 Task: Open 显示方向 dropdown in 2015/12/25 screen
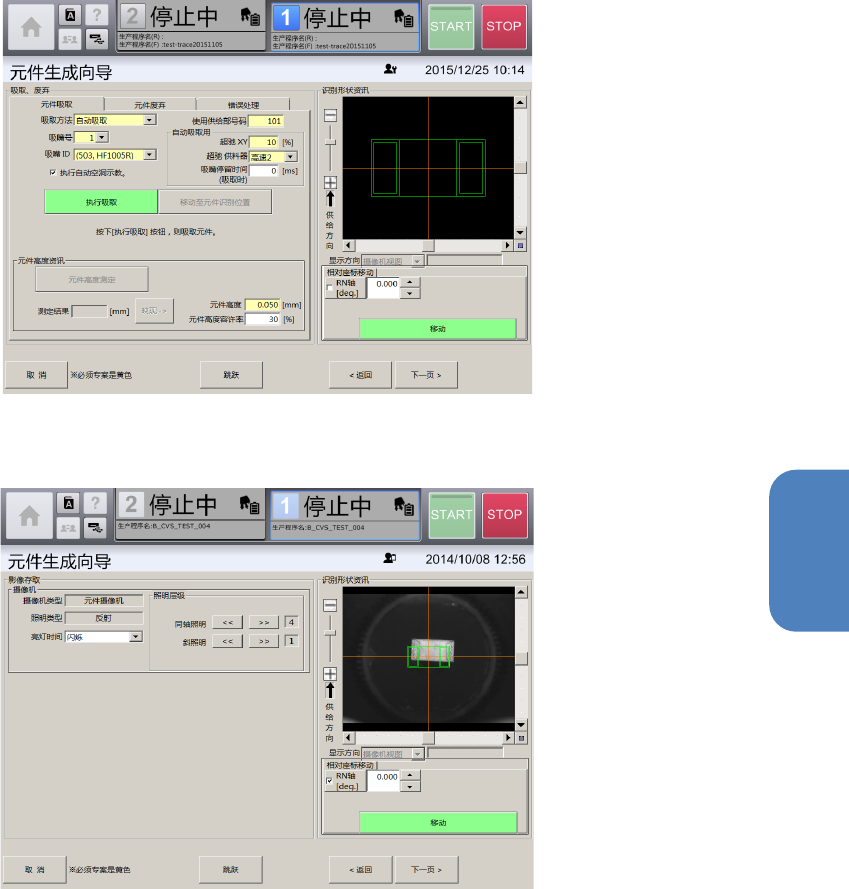pos(418,261)
